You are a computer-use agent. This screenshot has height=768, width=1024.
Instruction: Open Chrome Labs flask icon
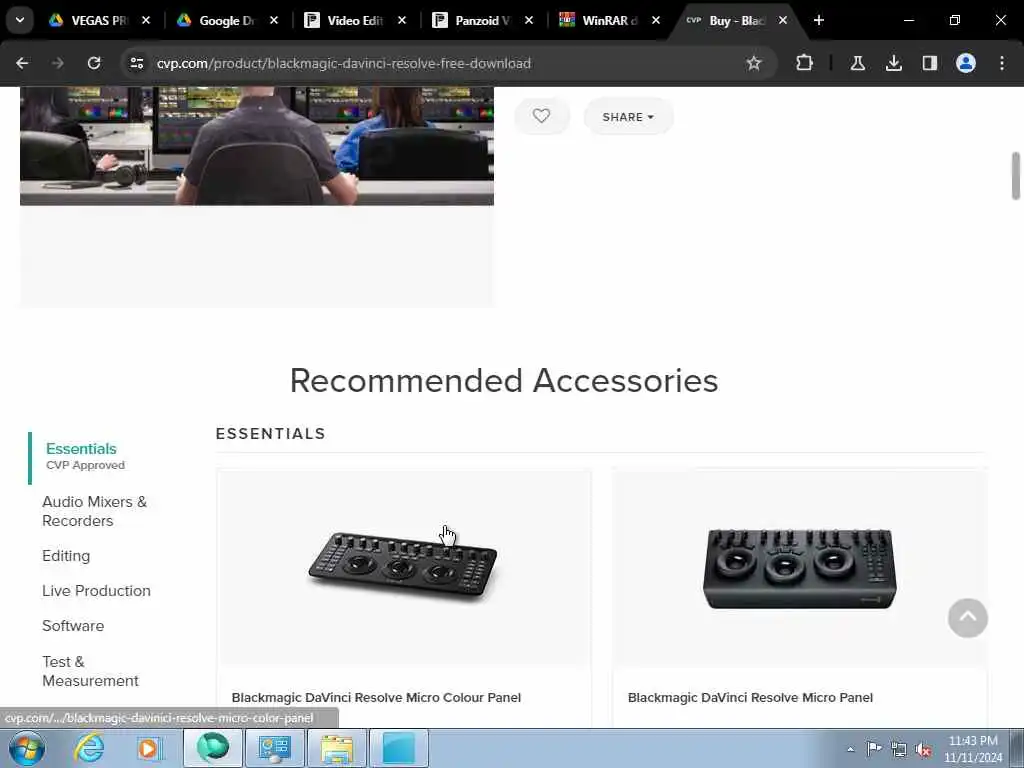click(857, 63)
